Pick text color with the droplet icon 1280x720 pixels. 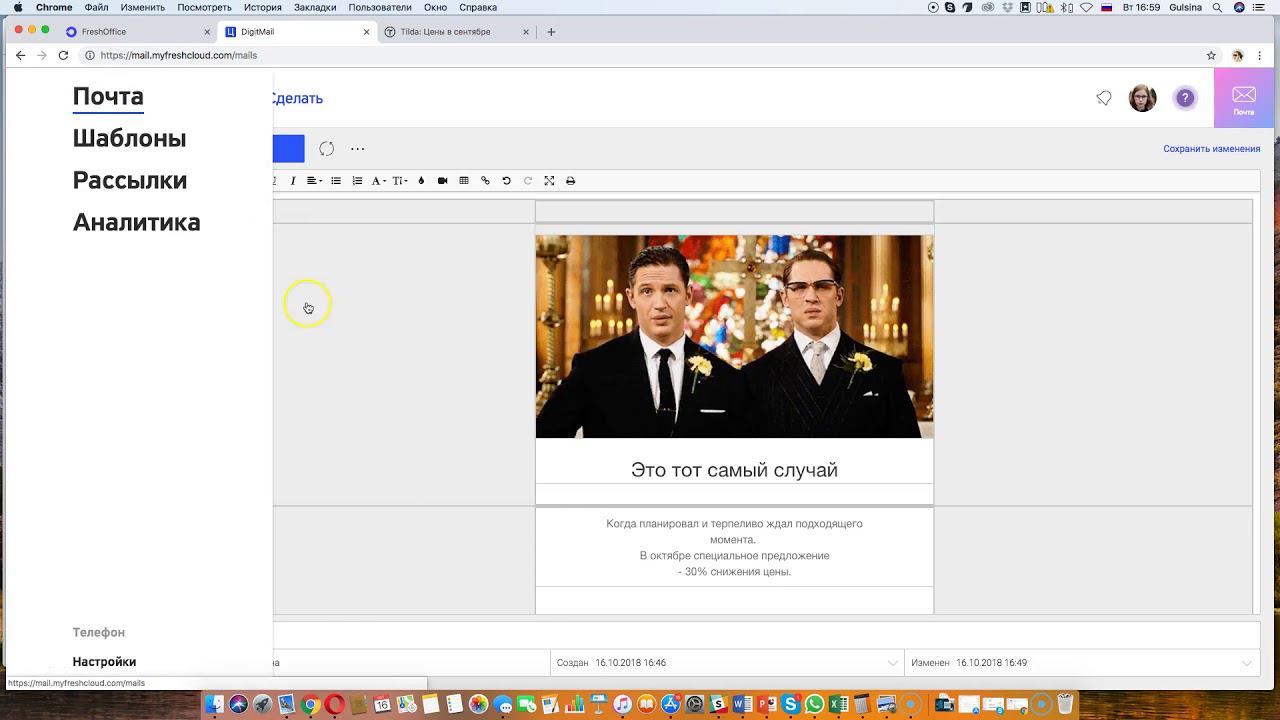click(x=421, y=181)
